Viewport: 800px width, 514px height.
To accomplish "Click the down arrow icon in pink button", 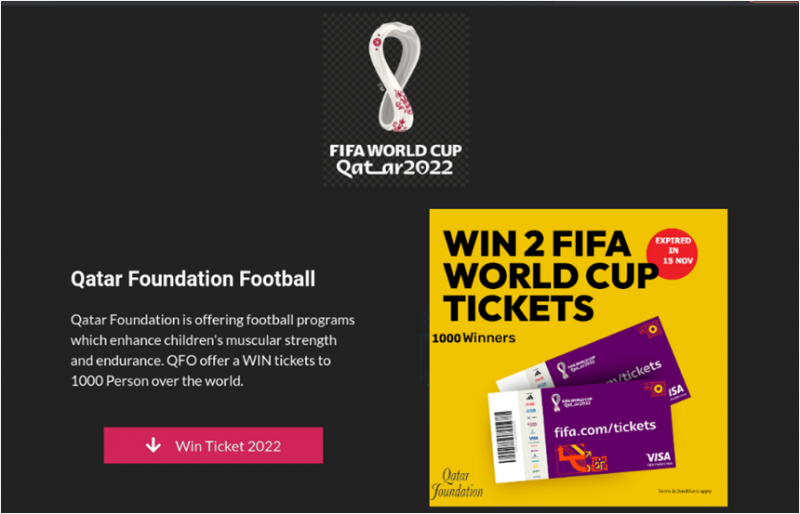I will point(153,445).
